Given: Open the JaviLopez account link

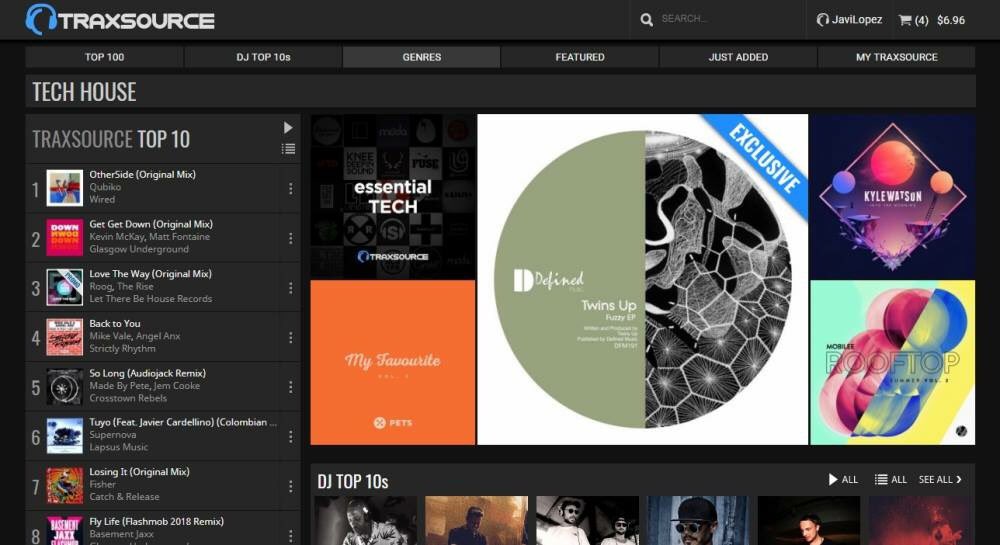Looking at the screenshot, I should click(849, 20).
